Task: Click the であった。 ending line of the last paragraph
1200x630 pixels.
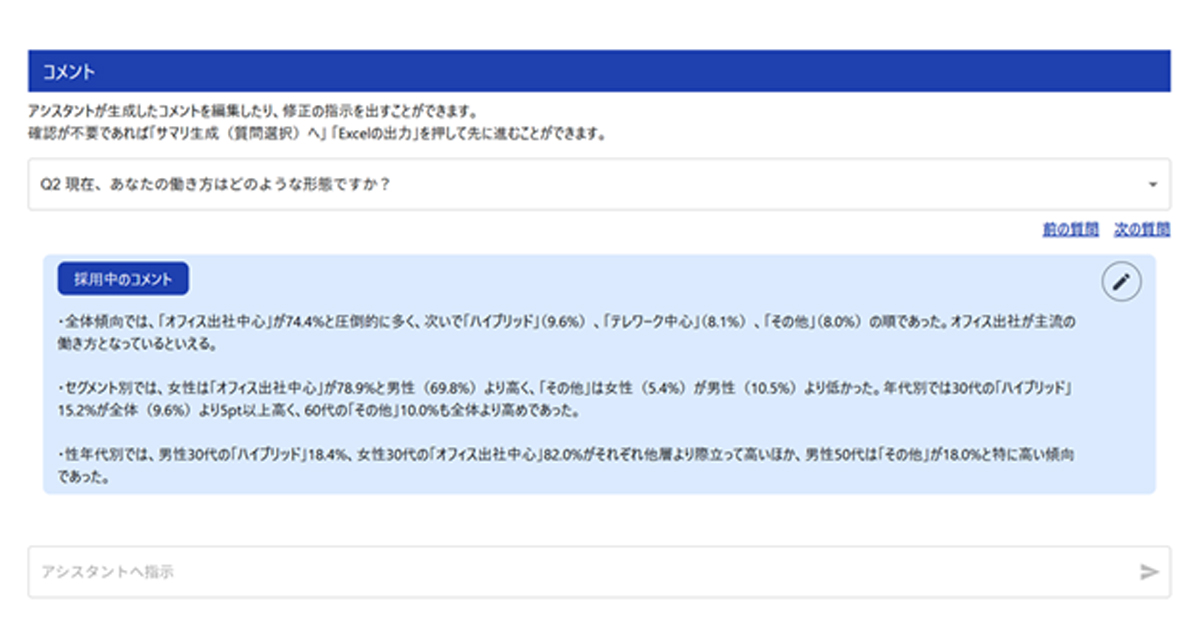Action: point(83,477)
